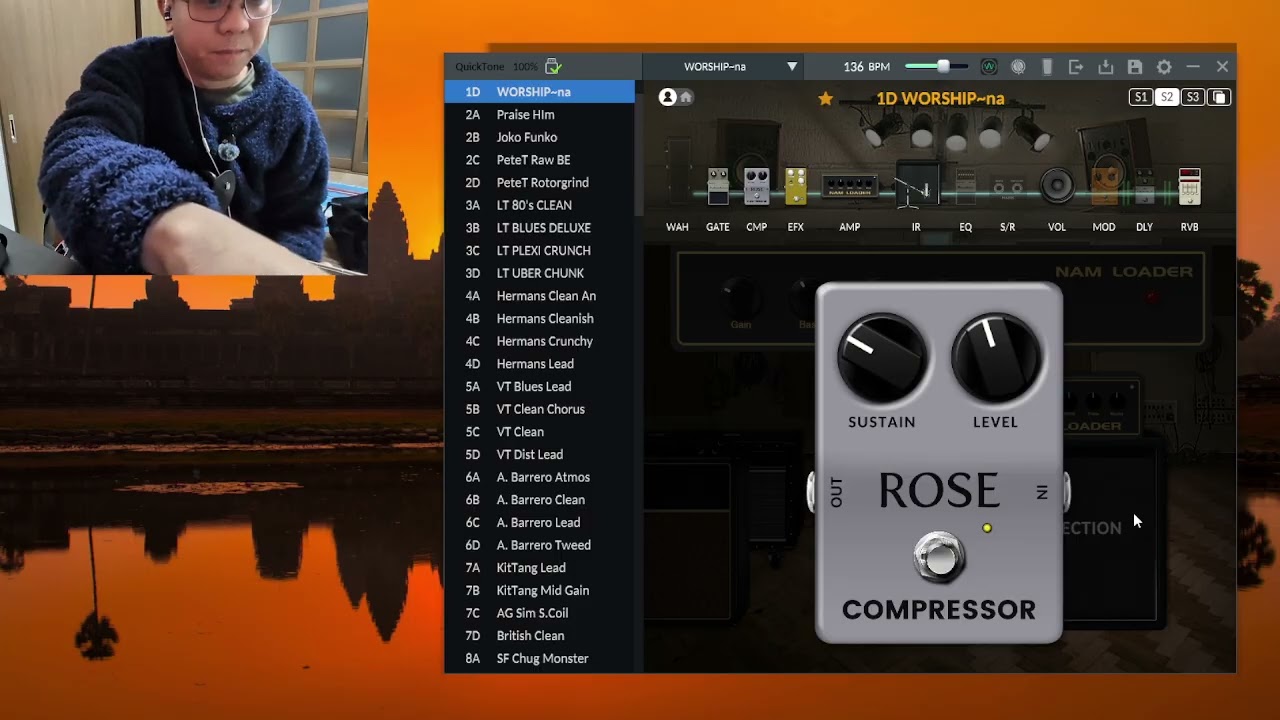The height and width of the screenshot is (720, 1280).
Task: Open the tuner with green waveform icon
Action: click(x=989, y=67)
